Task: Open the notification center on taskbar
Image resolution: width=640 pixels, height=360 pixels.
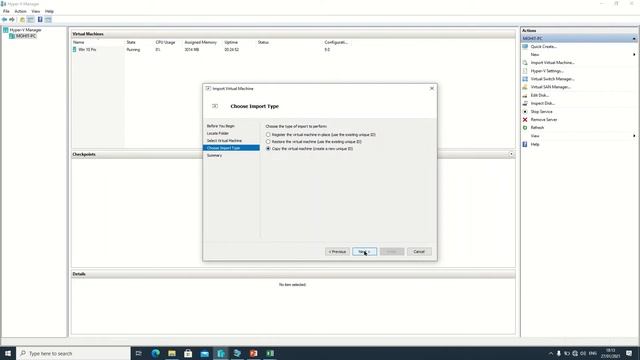Action: (629, 353)
